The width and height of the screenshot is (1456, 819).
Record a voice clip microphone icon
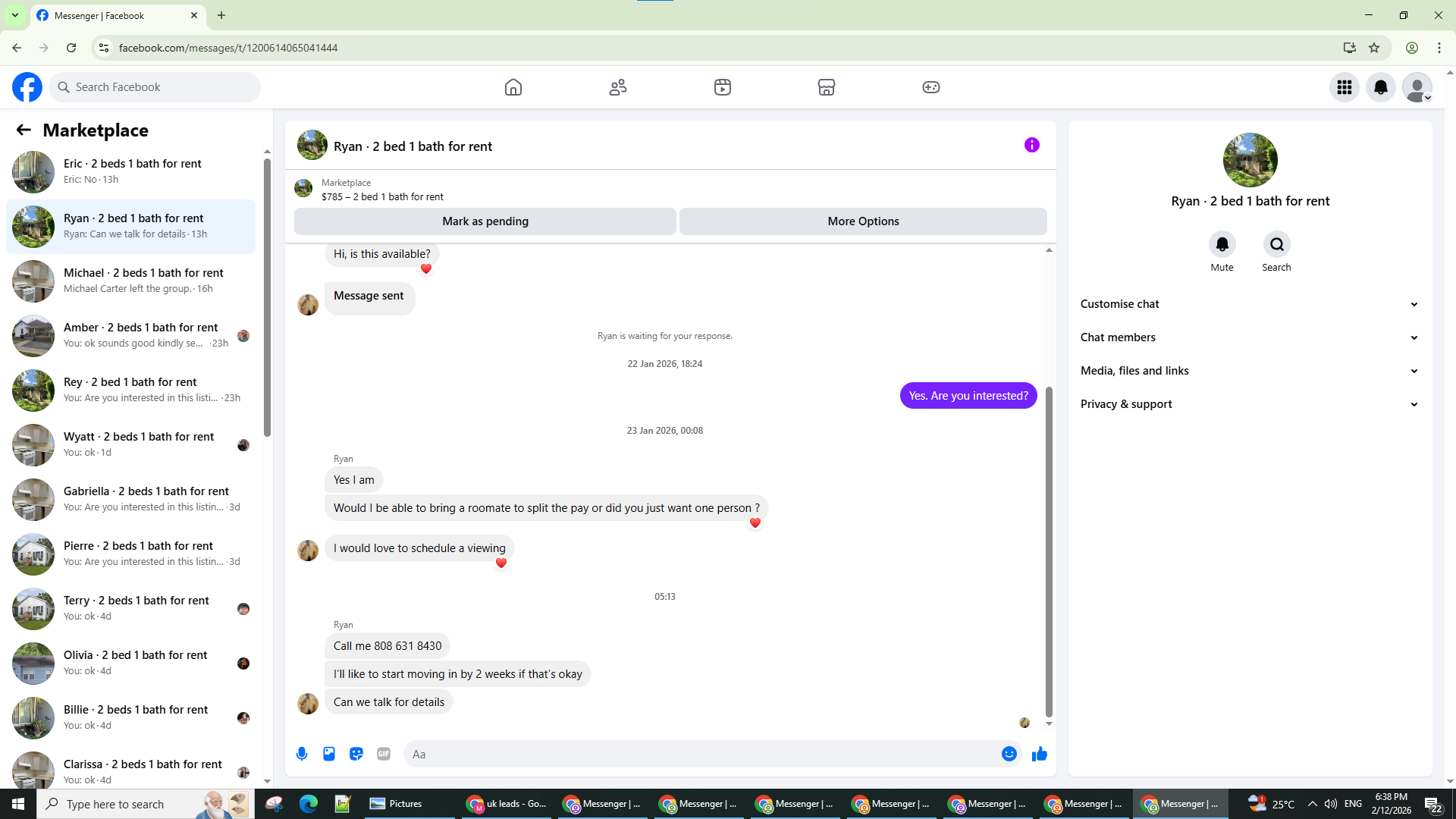click(302, 754)
